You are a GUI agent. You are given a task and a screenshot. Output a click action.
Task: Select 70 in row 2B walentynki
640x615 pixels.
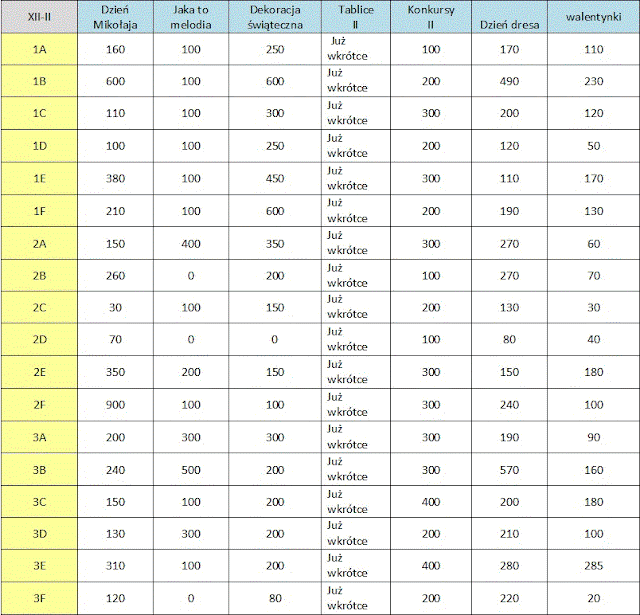593,275
